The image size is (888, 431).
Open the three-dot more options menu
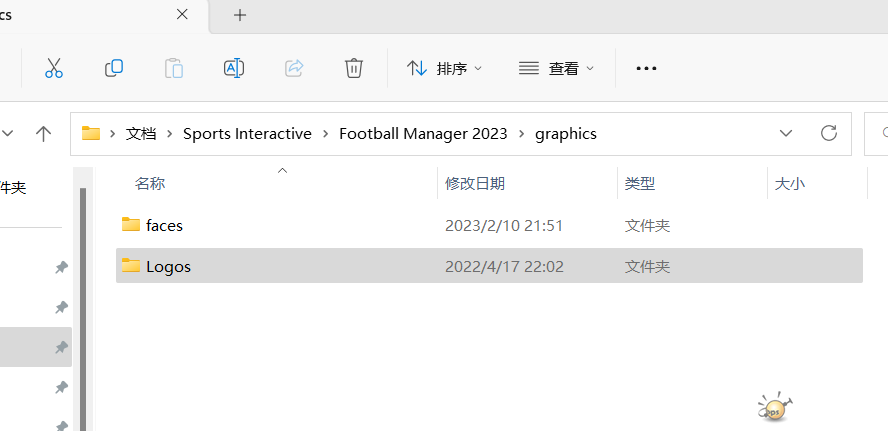pyautogui.click(x=646, y=69)
